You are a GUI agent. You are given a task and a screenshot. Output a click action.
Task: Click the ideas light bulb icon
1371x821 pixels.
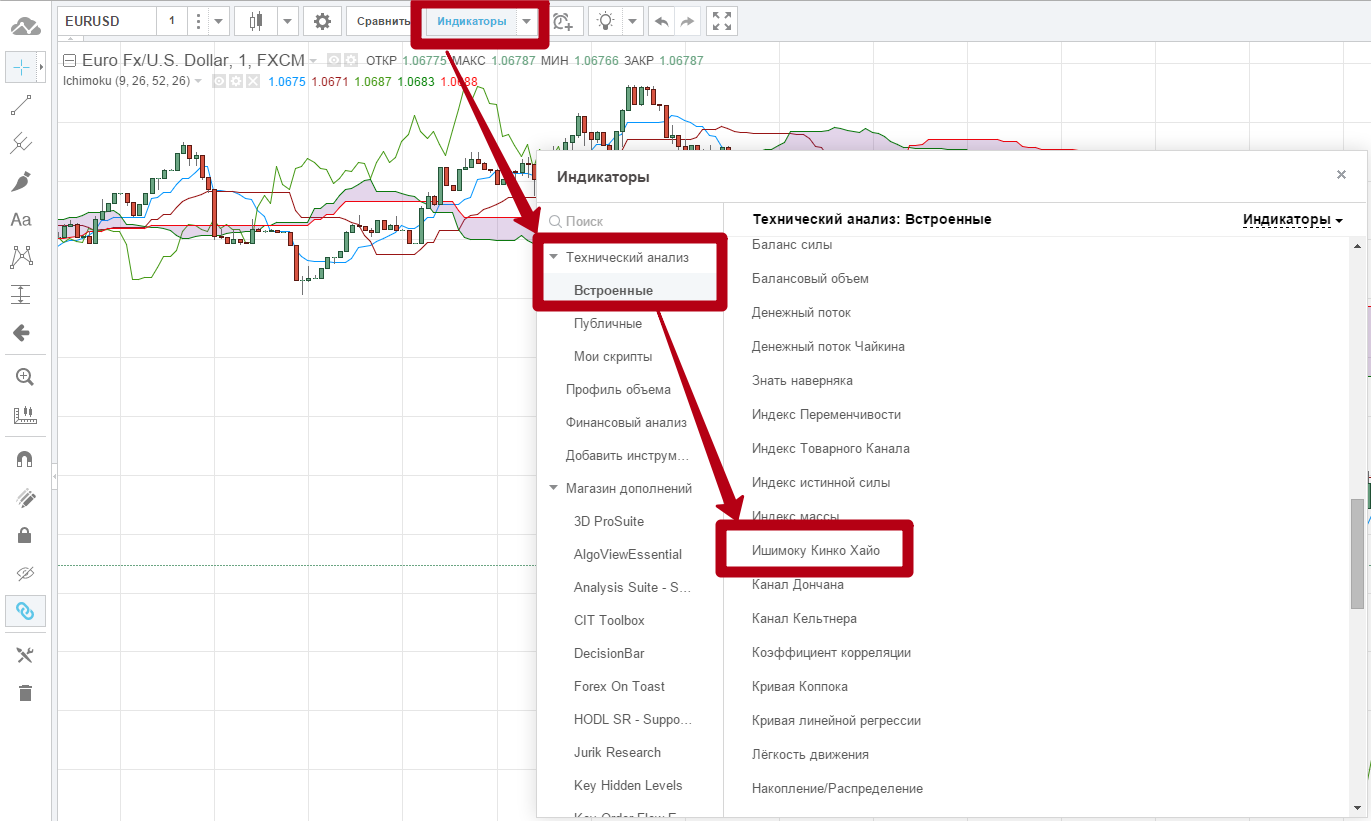605,21
